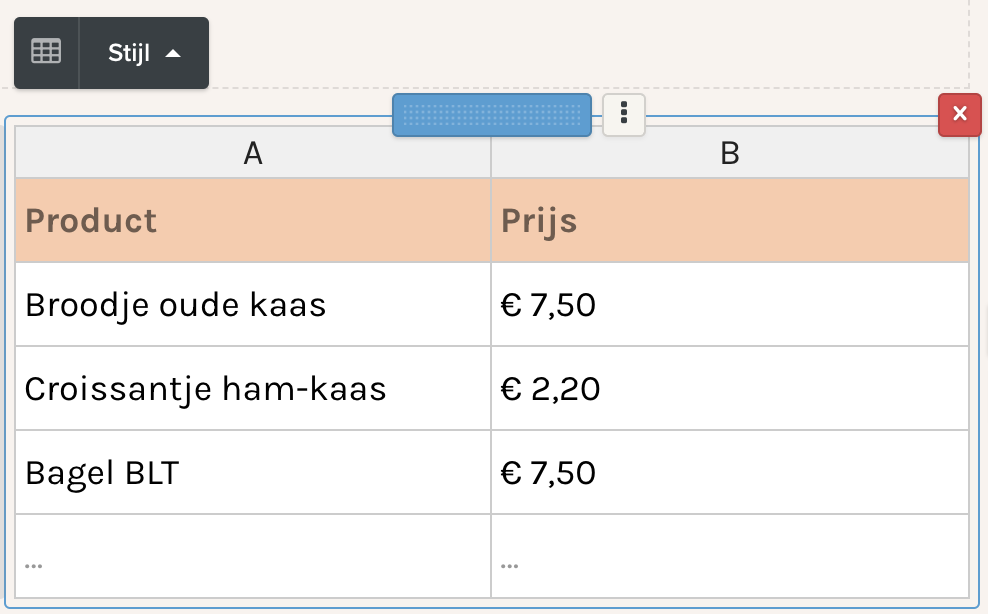Select column B header
Screen dimensions: 988x614
click(x=730, y=153)
